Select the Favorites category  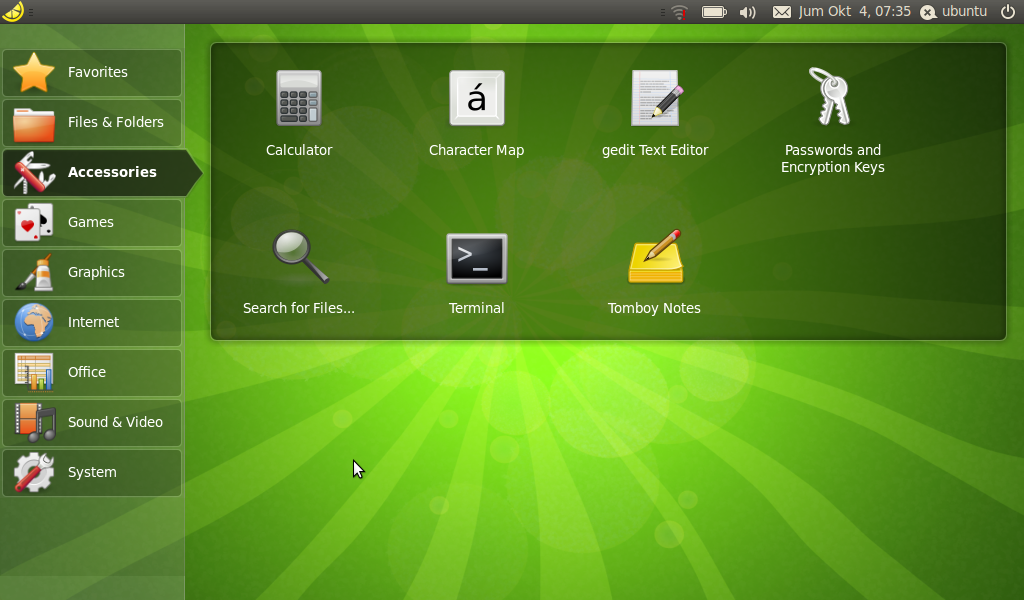pyautogui.click(x=92, y=72)
